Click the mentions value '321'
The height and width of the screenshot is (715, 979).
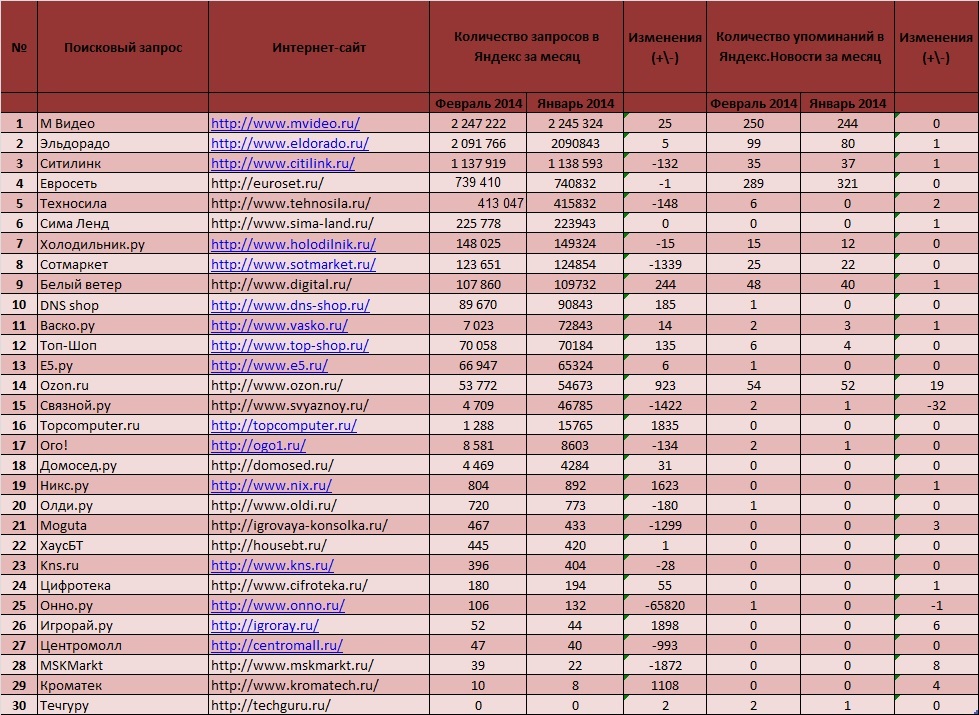click(847, 184)
